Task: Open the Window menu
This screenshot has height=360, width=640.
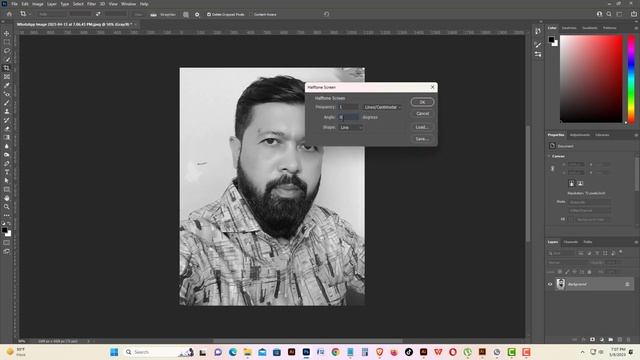Action: [129, 4]
